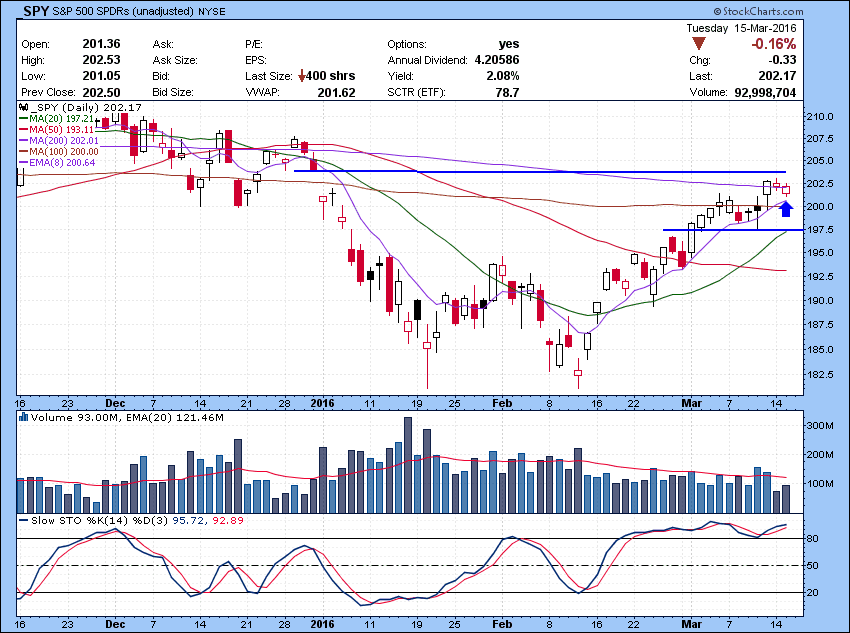
Task: Click the volume bars icon in Volume panel
Action: pos(23,417)
